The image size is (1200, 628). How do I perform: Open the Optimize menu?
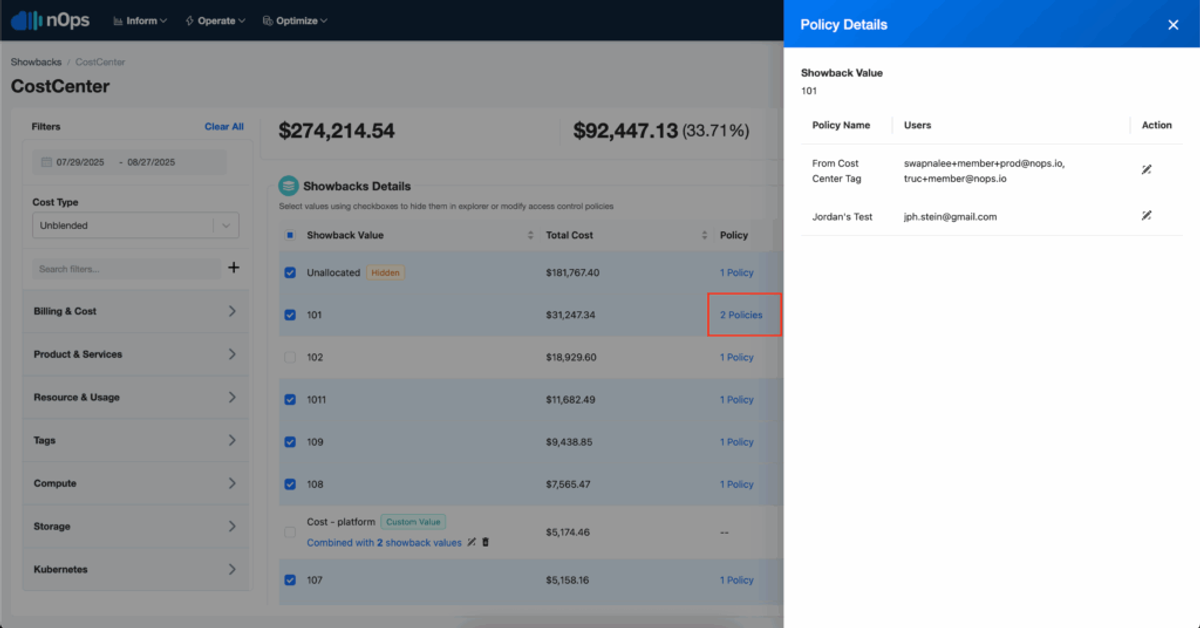pyautogui.click(x=294, y=21)
